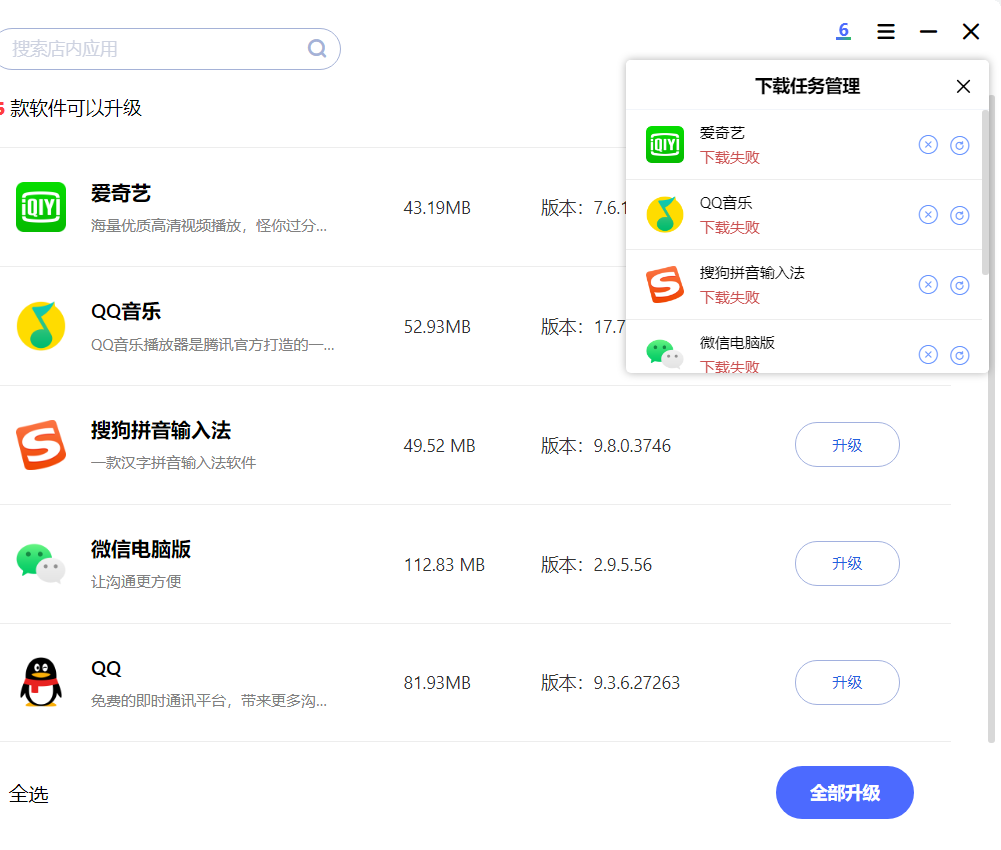Upgrade 搜狗拼音输入法
The height and width of the screenshot is (850, 1001).
click(x=847, y=444)
